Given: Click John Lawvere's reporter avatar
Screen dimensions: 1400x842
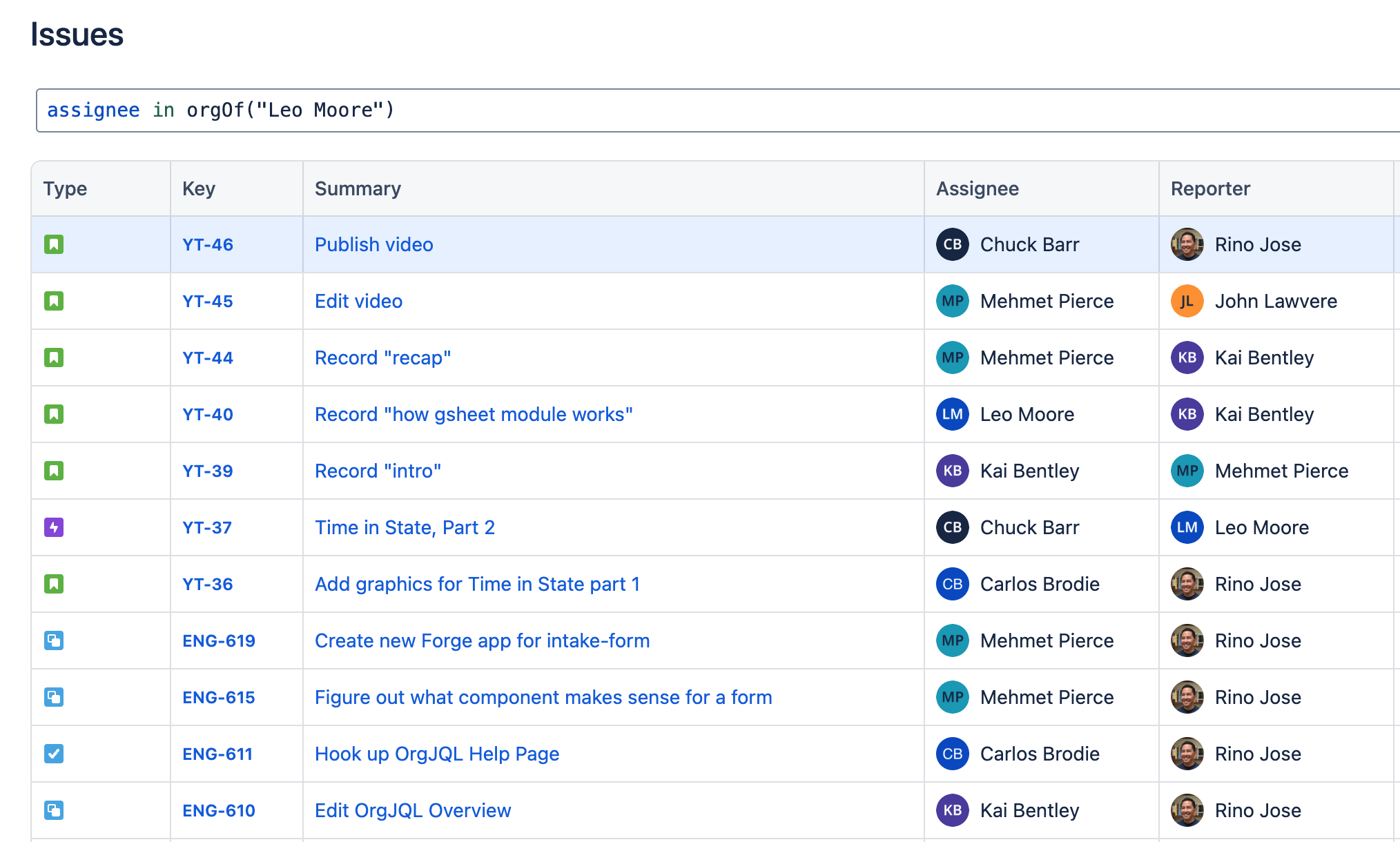Looking at the screenshot, I should click(1187, 301).
